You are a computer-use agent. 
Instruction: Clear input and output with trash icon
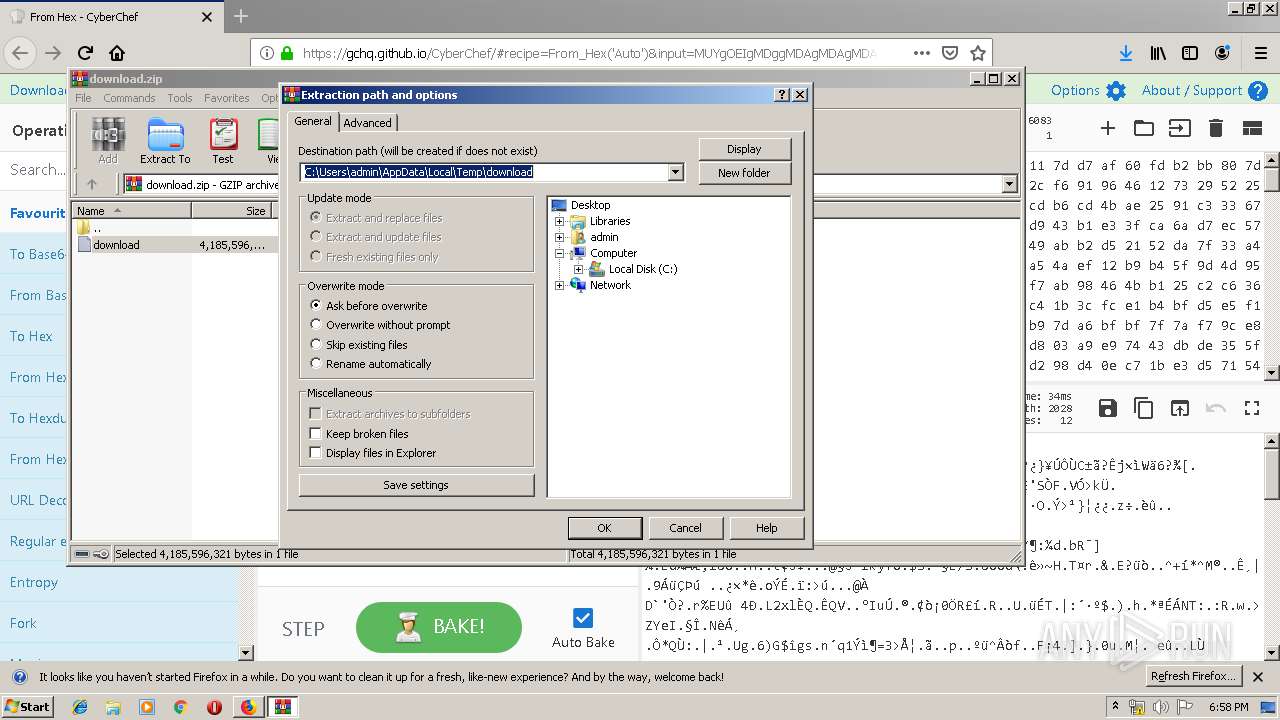[1216, 128]
